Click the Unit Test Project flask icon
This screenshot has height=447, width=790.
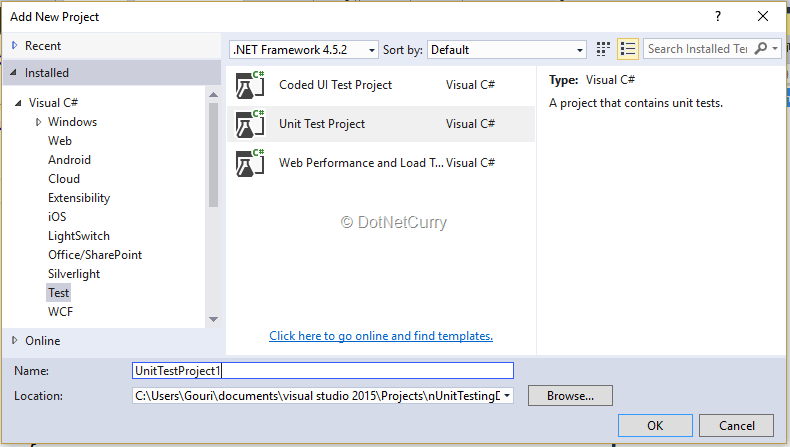(x=250, y=124)
